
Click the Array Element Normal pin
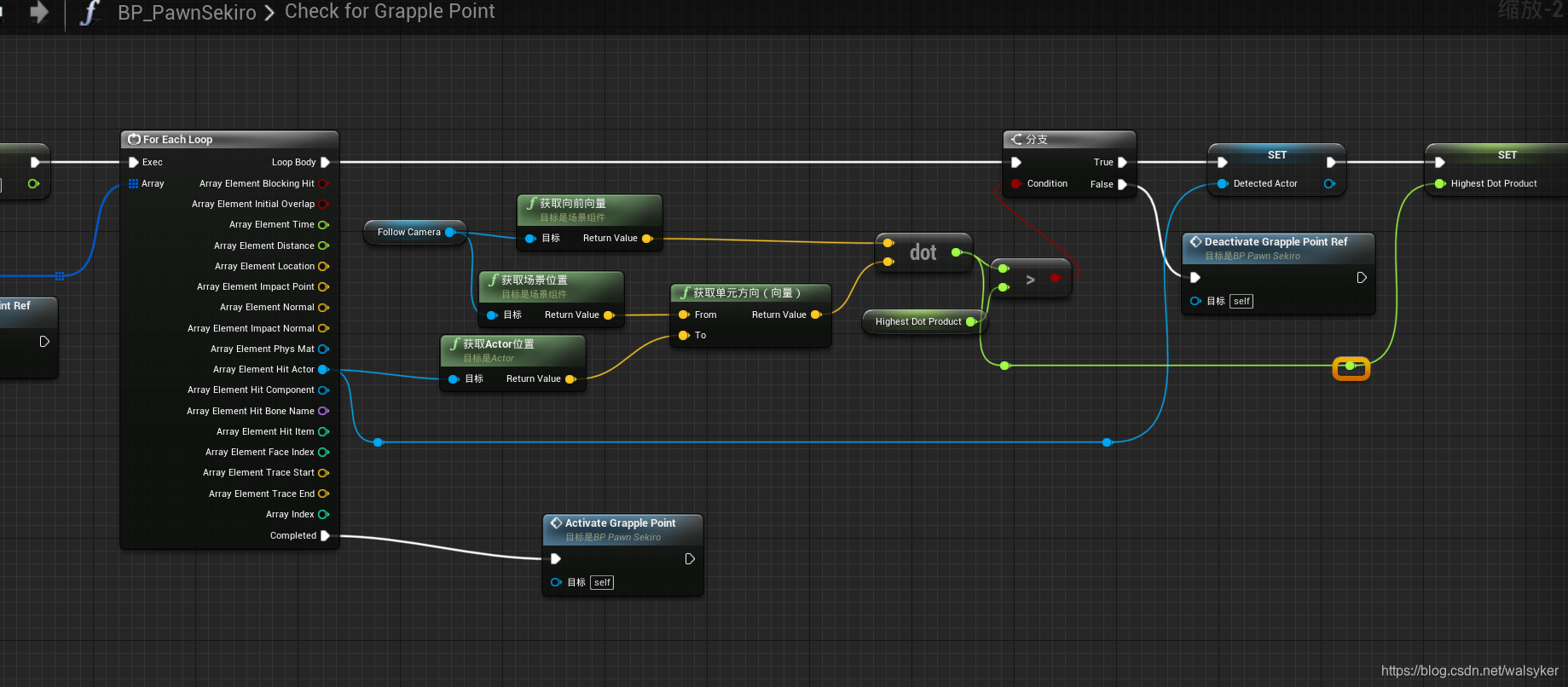click(324, 307)
